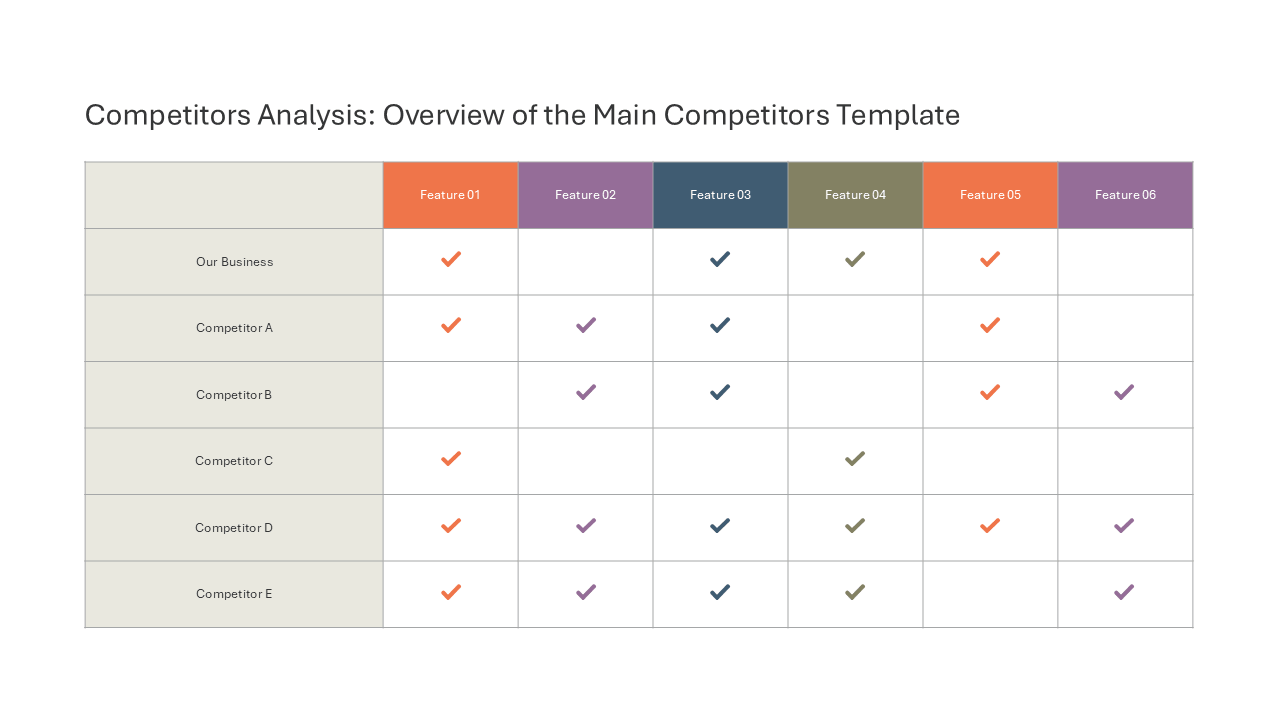The image size is (1280, 720).
Task: Click Our Business olive Feature 04 checkmark
Action: [855, 259]
